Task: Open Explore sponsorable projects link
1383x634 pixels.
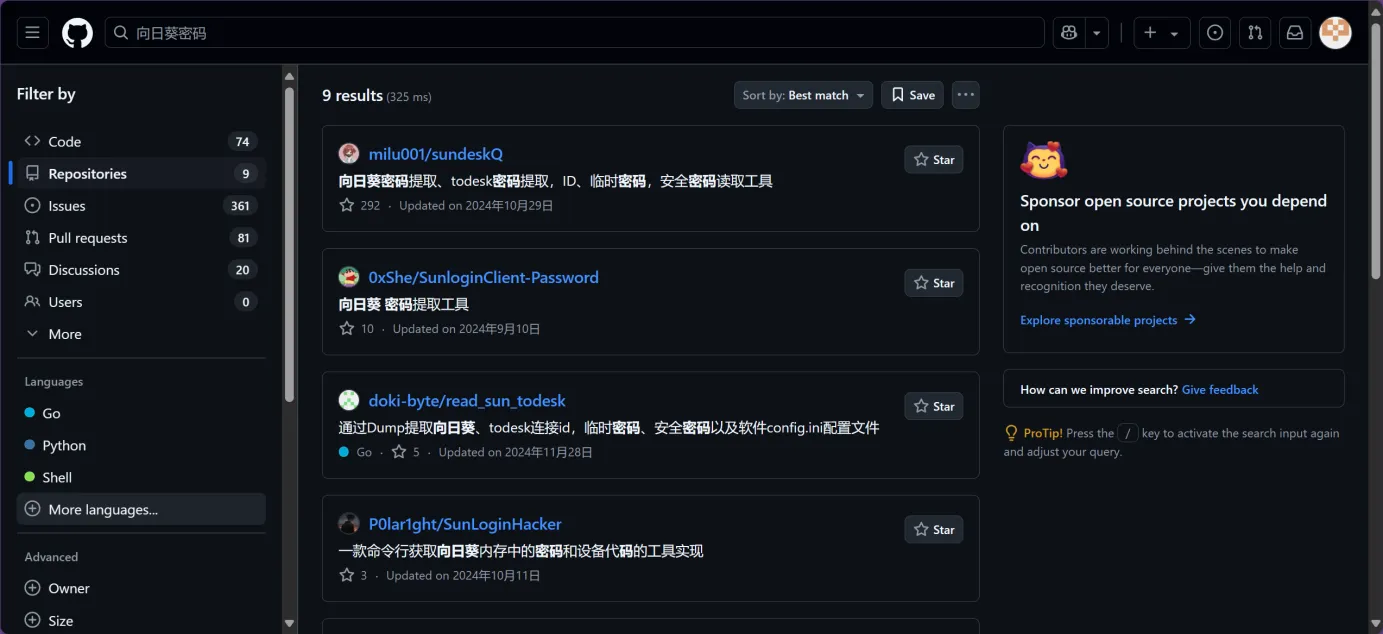Action: pos(1108,320)
